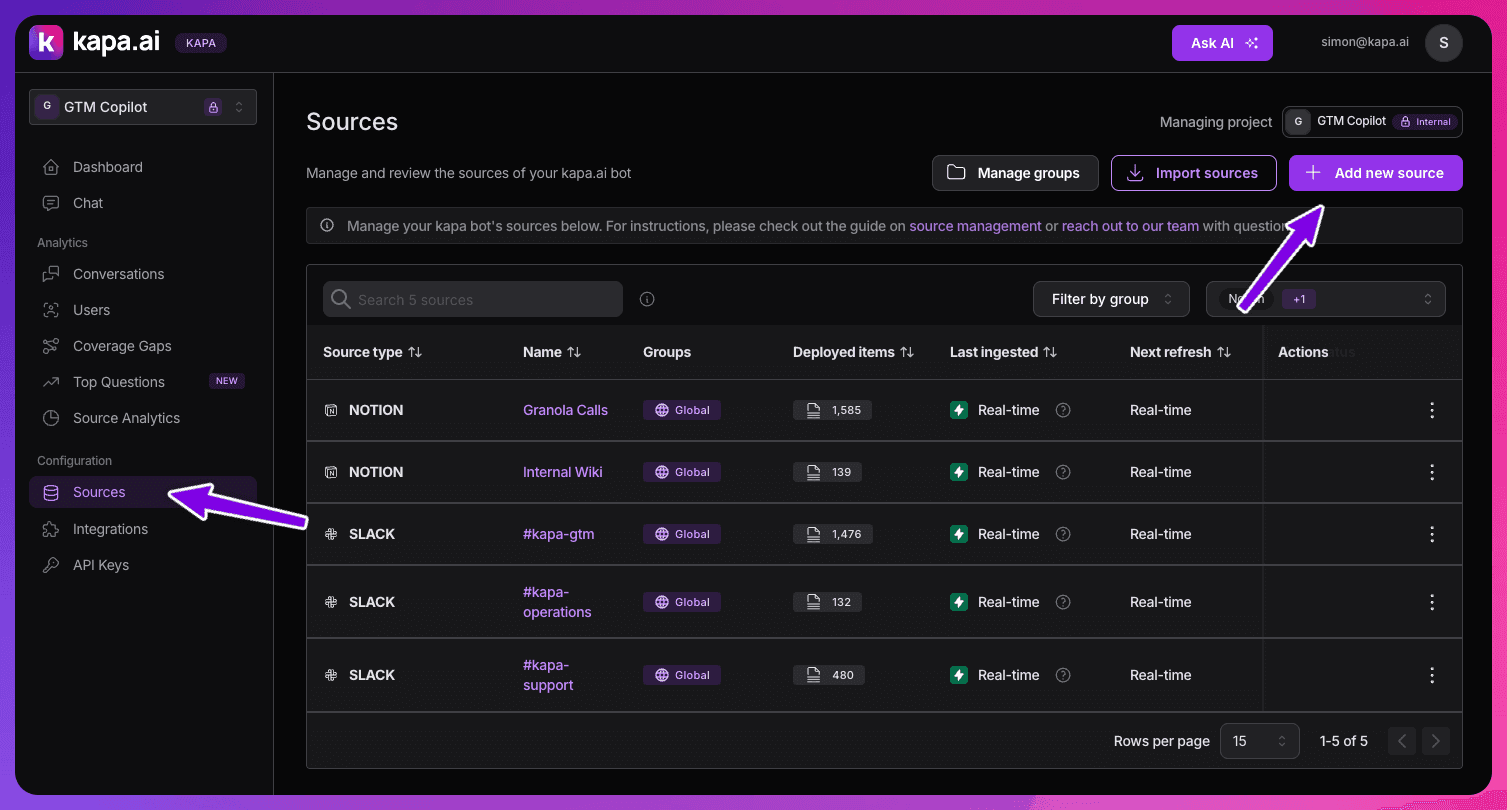This screenshot has width=1507, height=810.
Task: Open actions menu for #kapa-operations
Action: point(1432,602)
